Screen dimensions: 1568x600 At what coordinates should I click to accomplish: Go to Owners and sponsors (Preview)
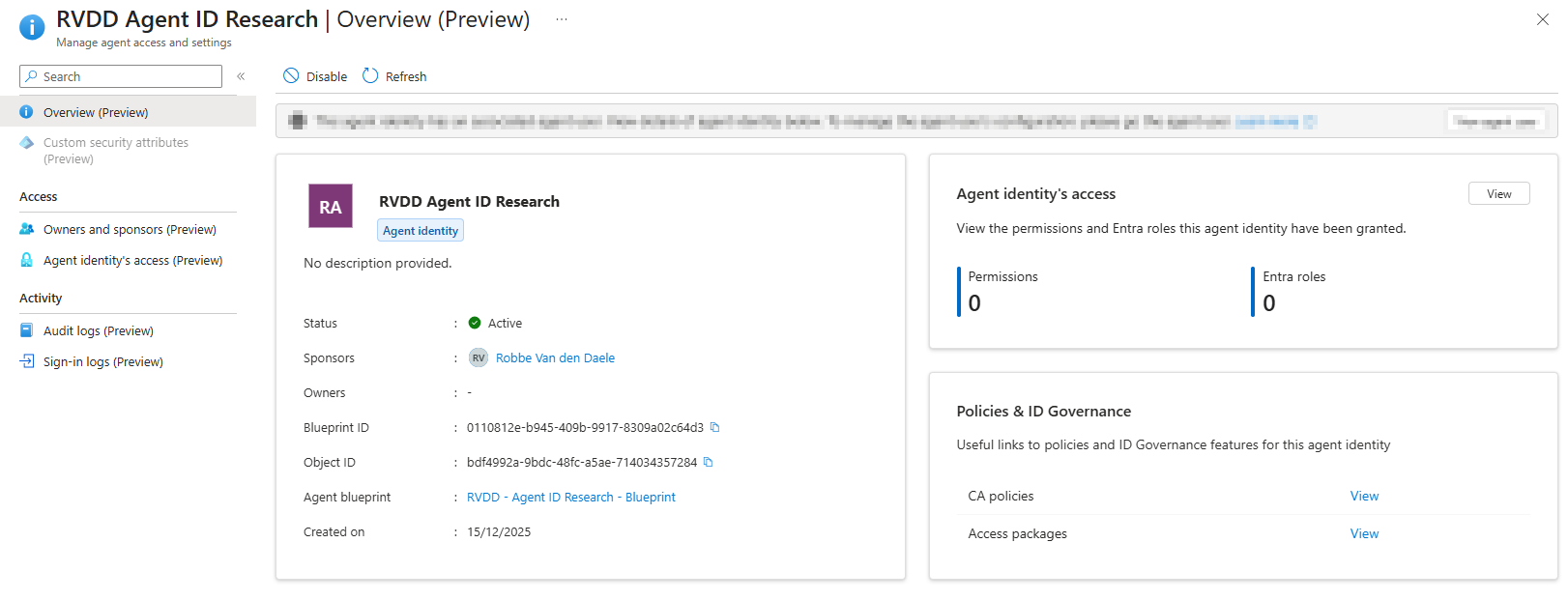tap(130, 229)
